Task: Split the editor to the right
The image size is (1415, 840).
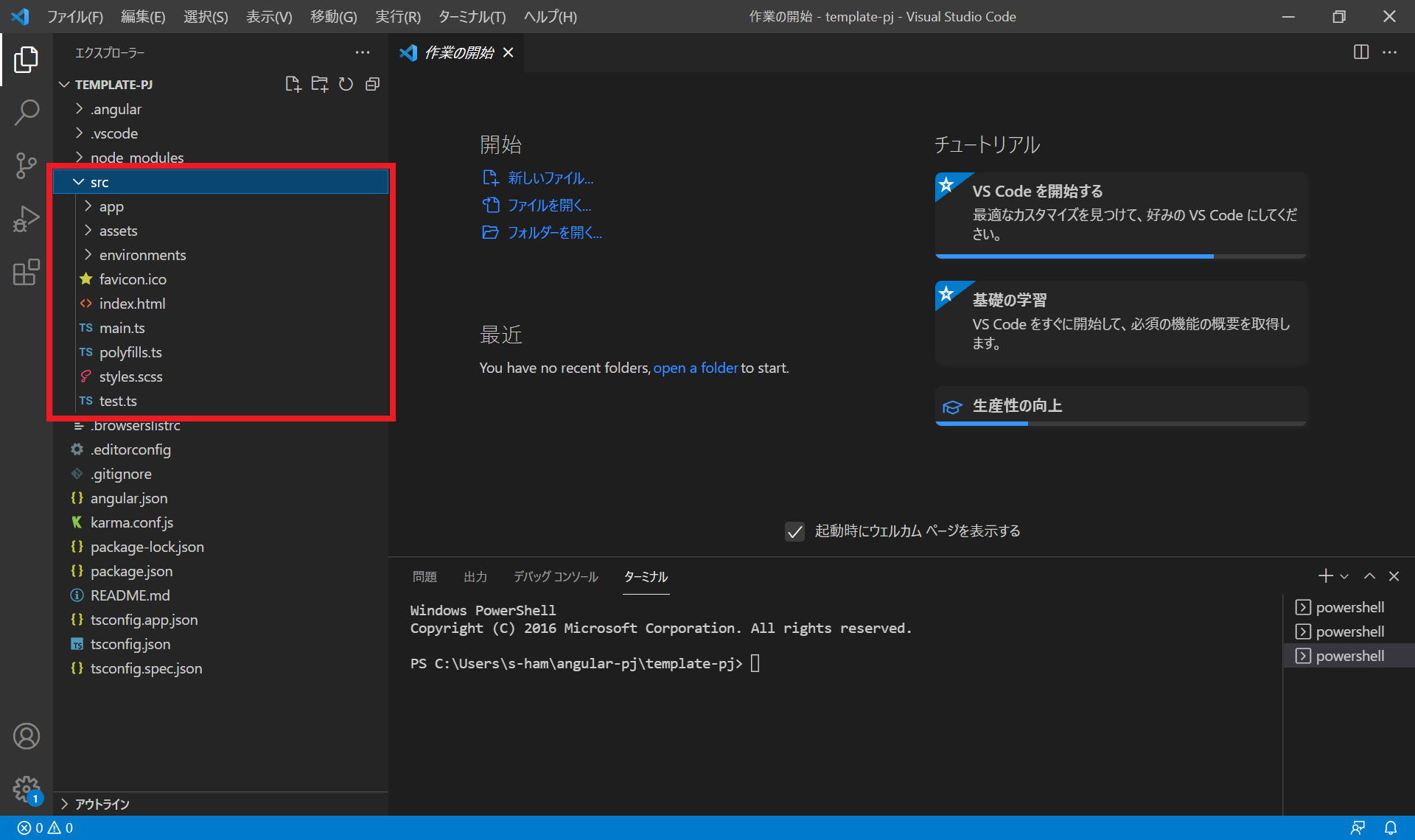Action: (1360, 52)
